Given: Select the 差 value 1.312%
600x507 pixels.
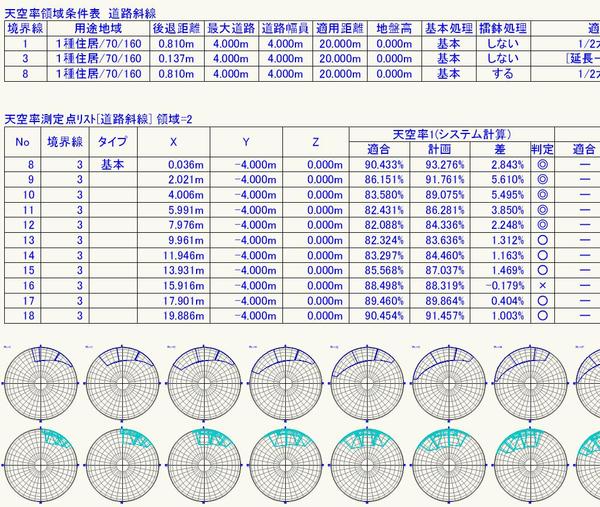Looking at the screenshot, I should point(507,240).
